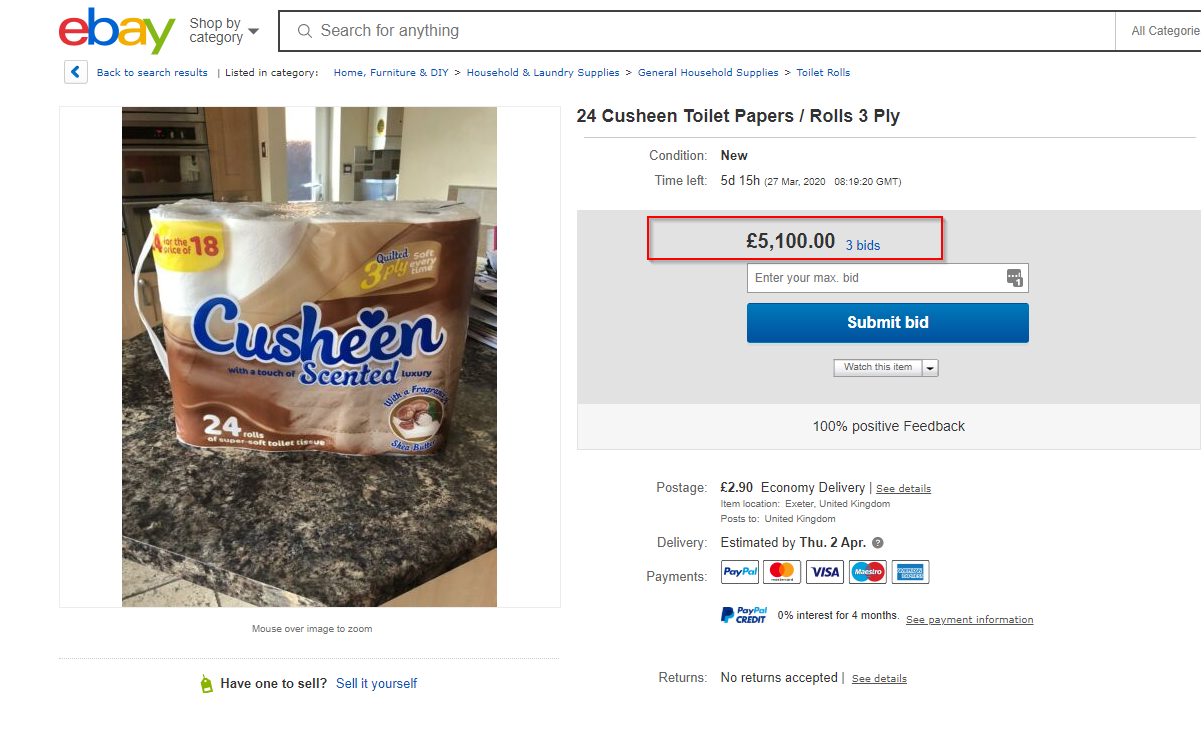Click the delivery estimate help icon
Image resolution: width=1201 pixels, height=756 pixels.
(x=878, y=543)
